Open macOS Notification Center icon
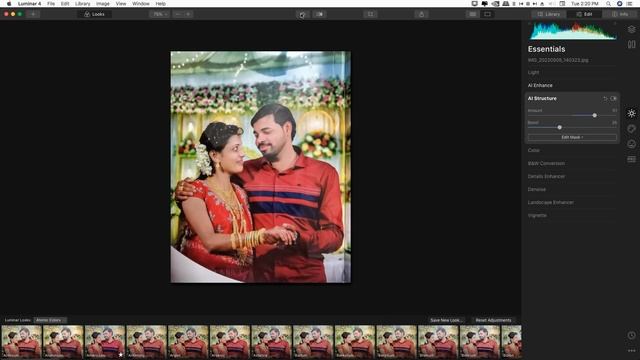 tap(629, 4)
